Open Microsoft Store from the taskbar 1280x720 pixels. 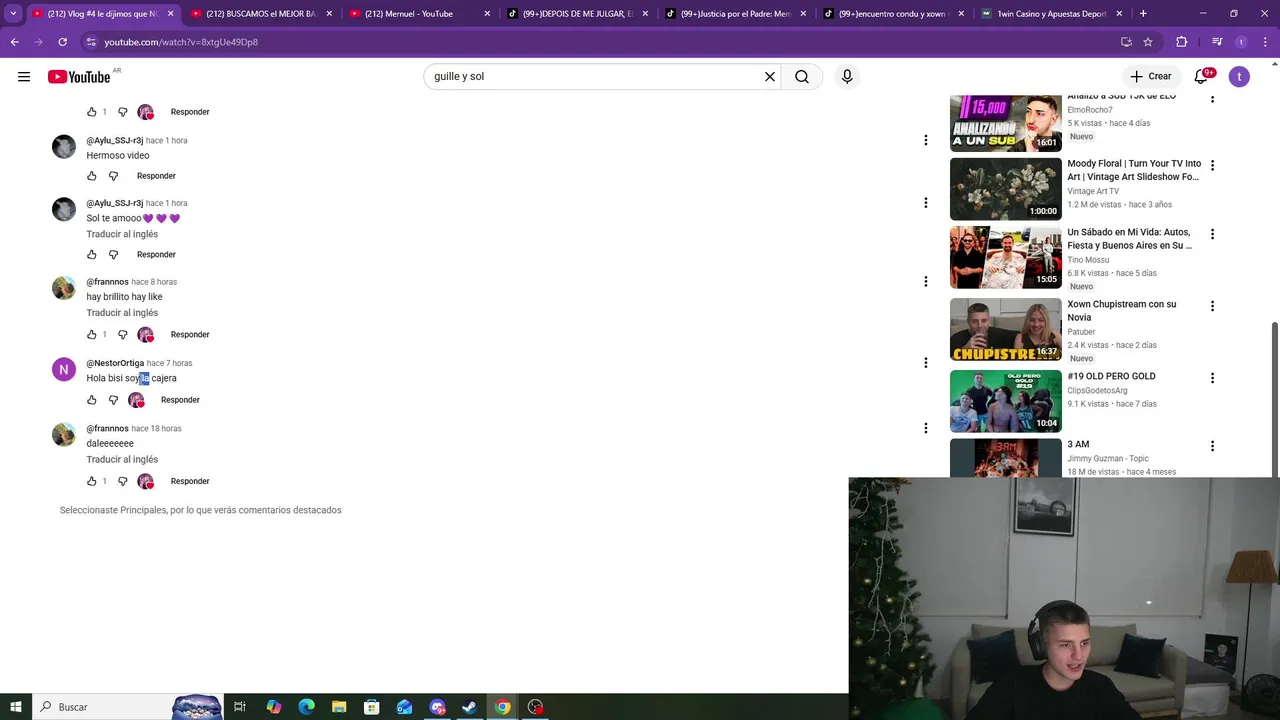coord(372,707)
